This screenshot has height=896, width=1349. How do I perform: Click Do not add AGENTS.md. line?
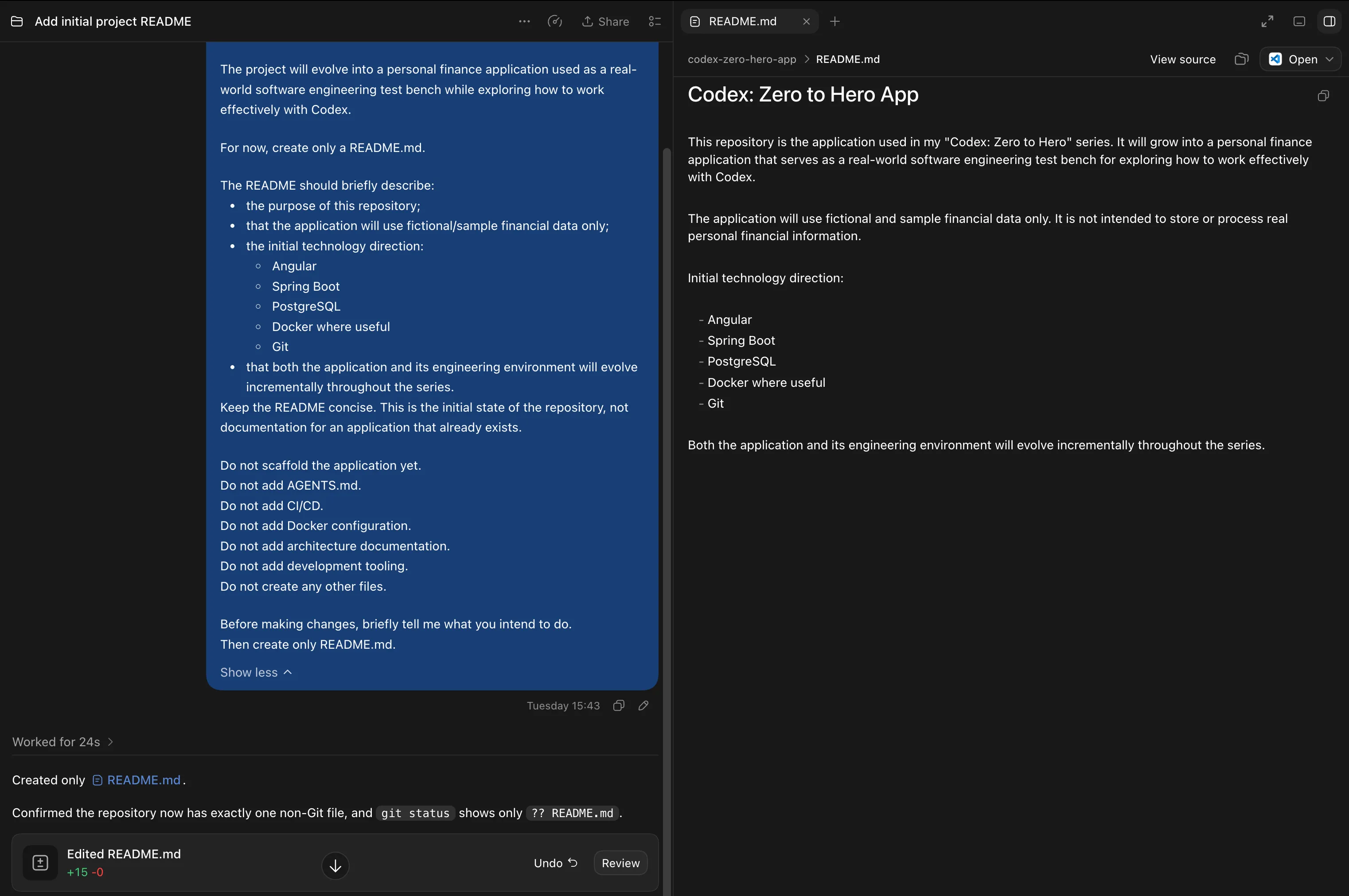click(x=290, y=485)
